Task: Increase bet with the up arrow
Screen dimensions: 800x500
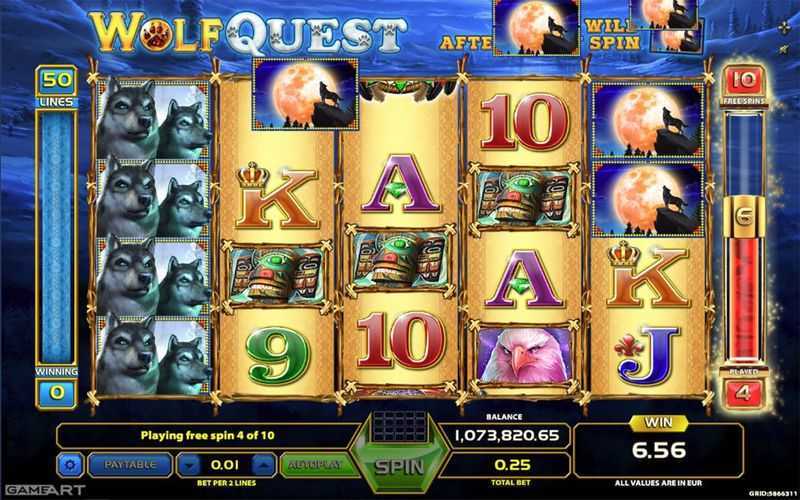Action: 264,465
